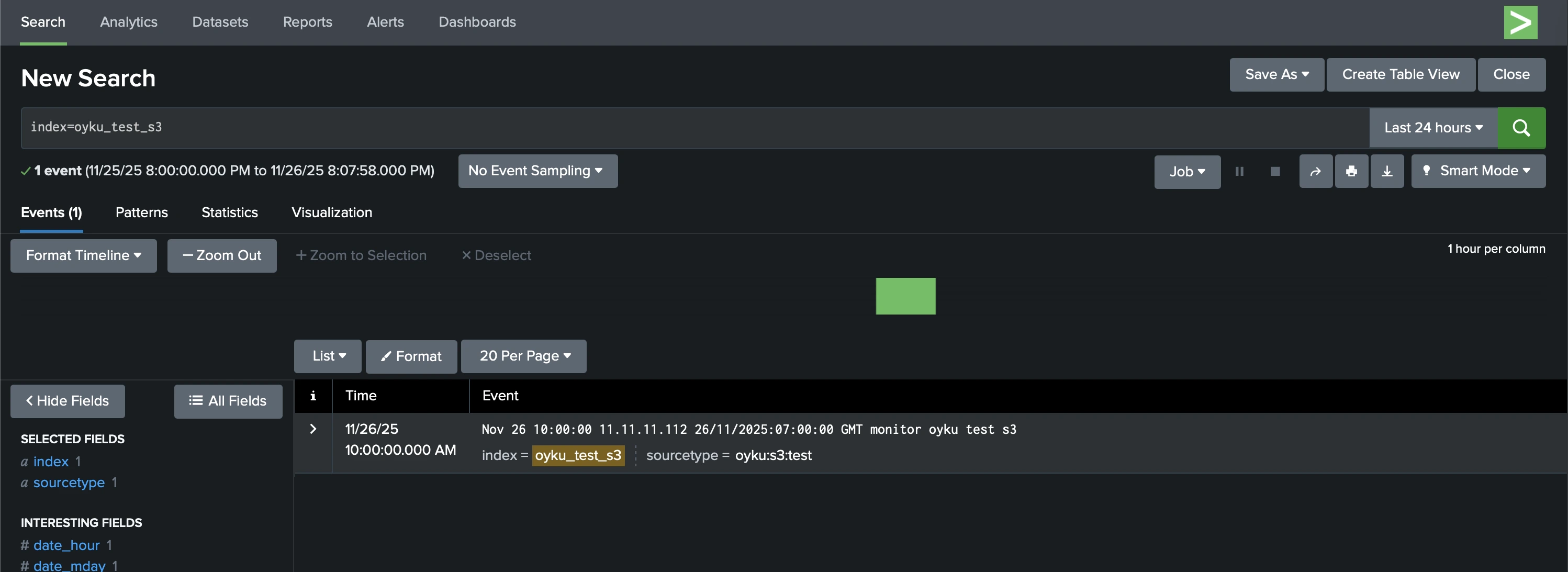
Task: Share the job via the share icon
Action: pos(1315,171)
